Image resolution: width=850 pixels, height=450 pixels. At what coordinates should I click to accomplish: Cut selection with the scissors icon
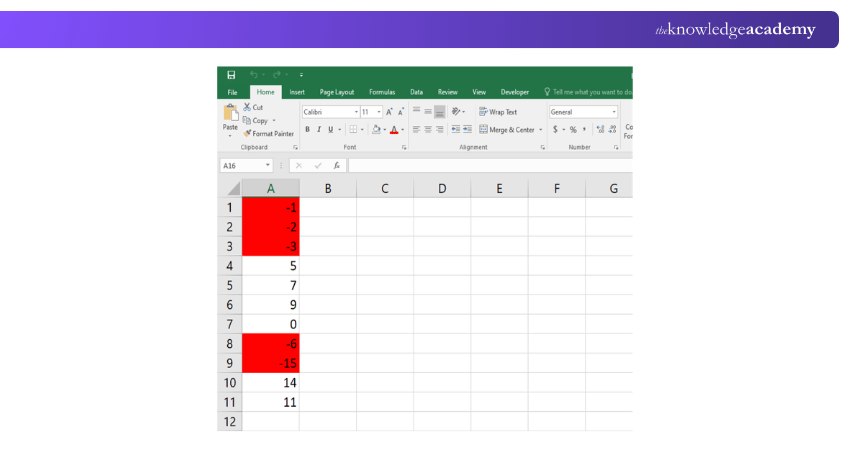pyautogui.click(x=247, y=107)
